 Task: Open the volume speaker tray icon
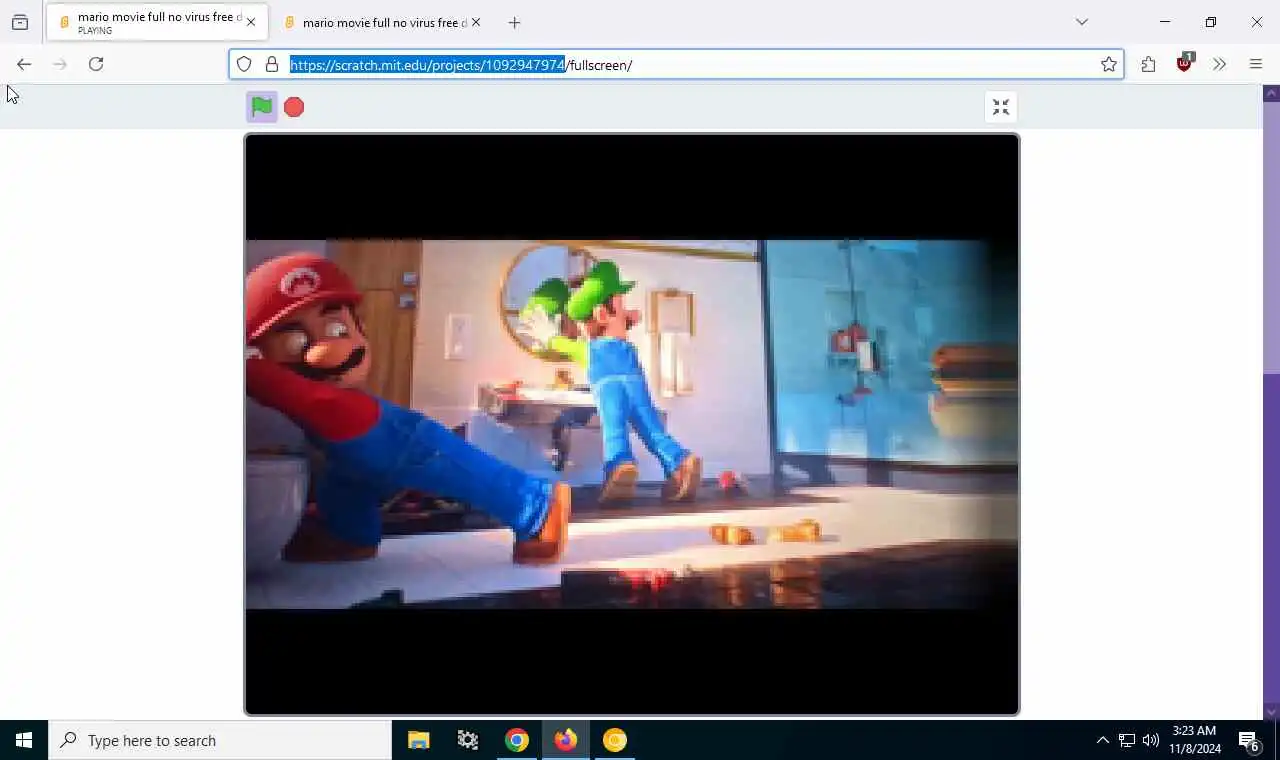pyautogui.click(x=1151, y=740)
